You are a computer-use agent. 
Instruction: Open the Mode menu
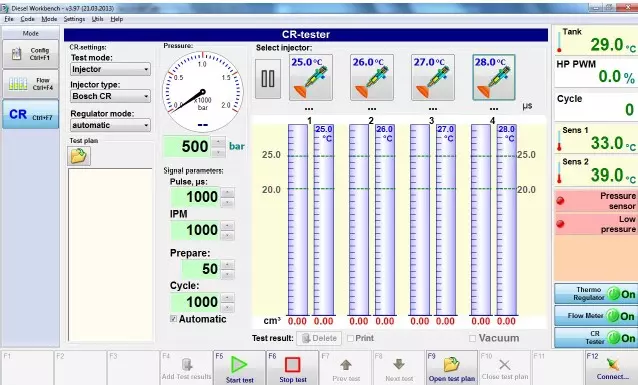tap(49, 19)
